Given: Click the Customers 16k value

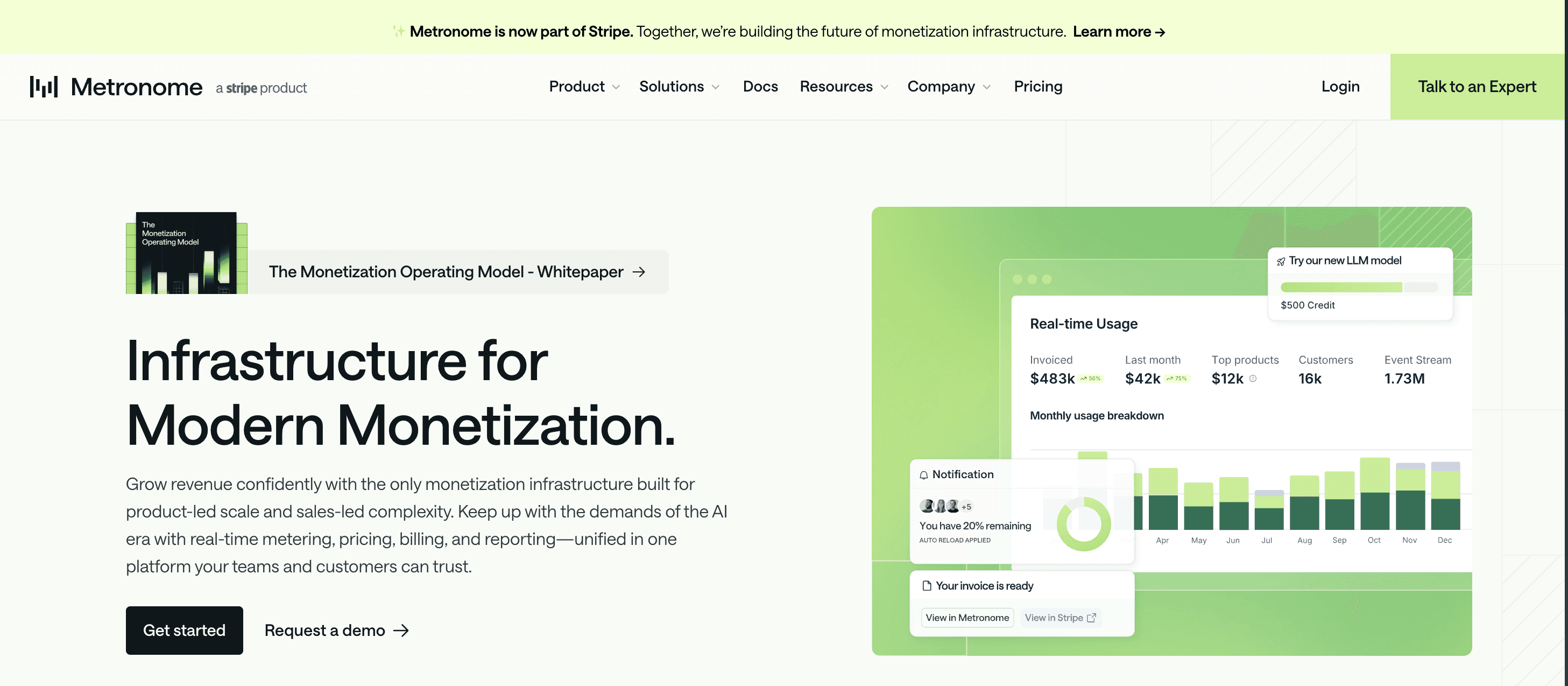Looking at the screenshot, I should 1309,379.
